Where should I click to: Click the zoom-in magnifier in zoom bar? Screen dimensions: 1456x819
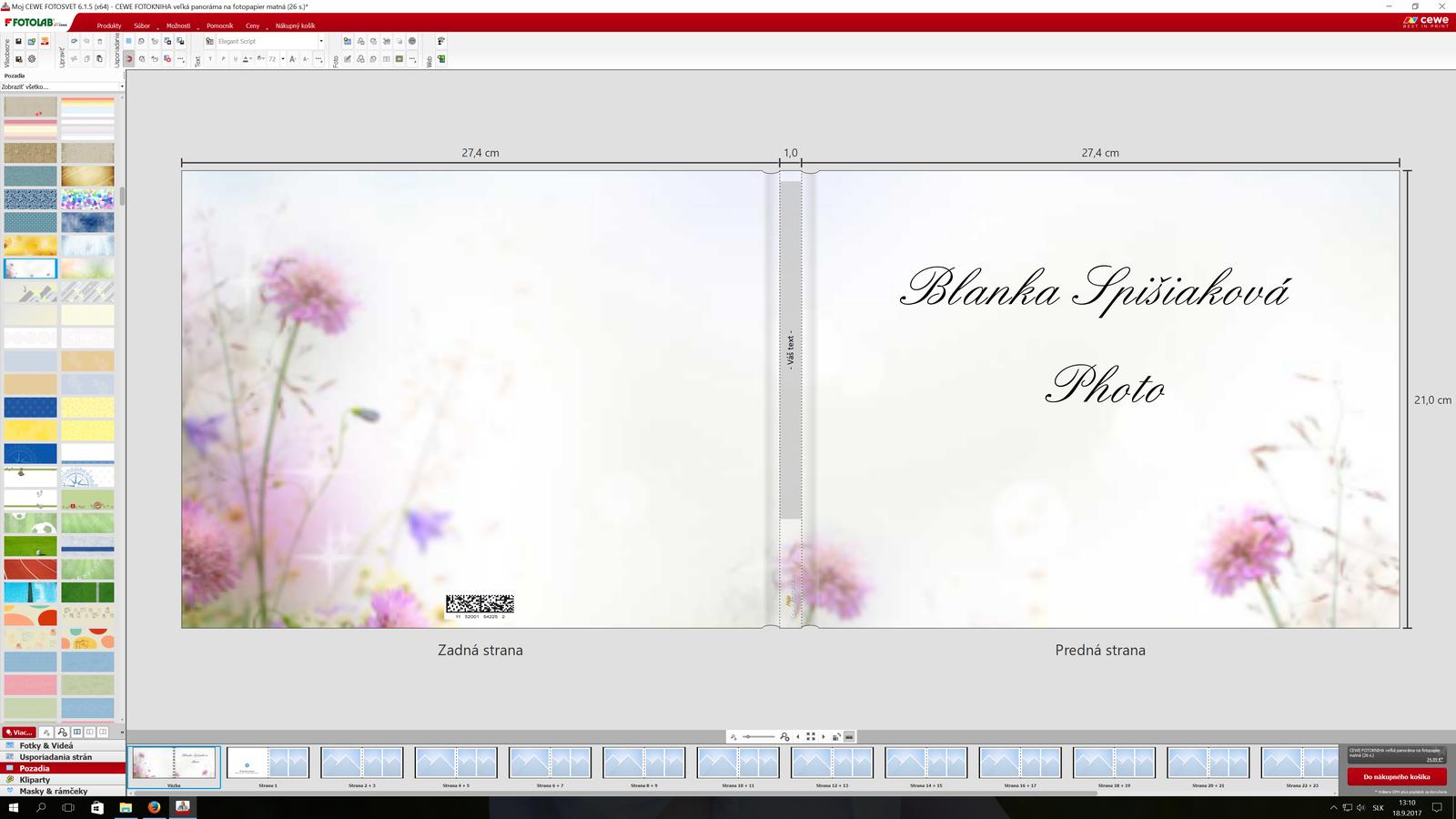click(785, 736)
